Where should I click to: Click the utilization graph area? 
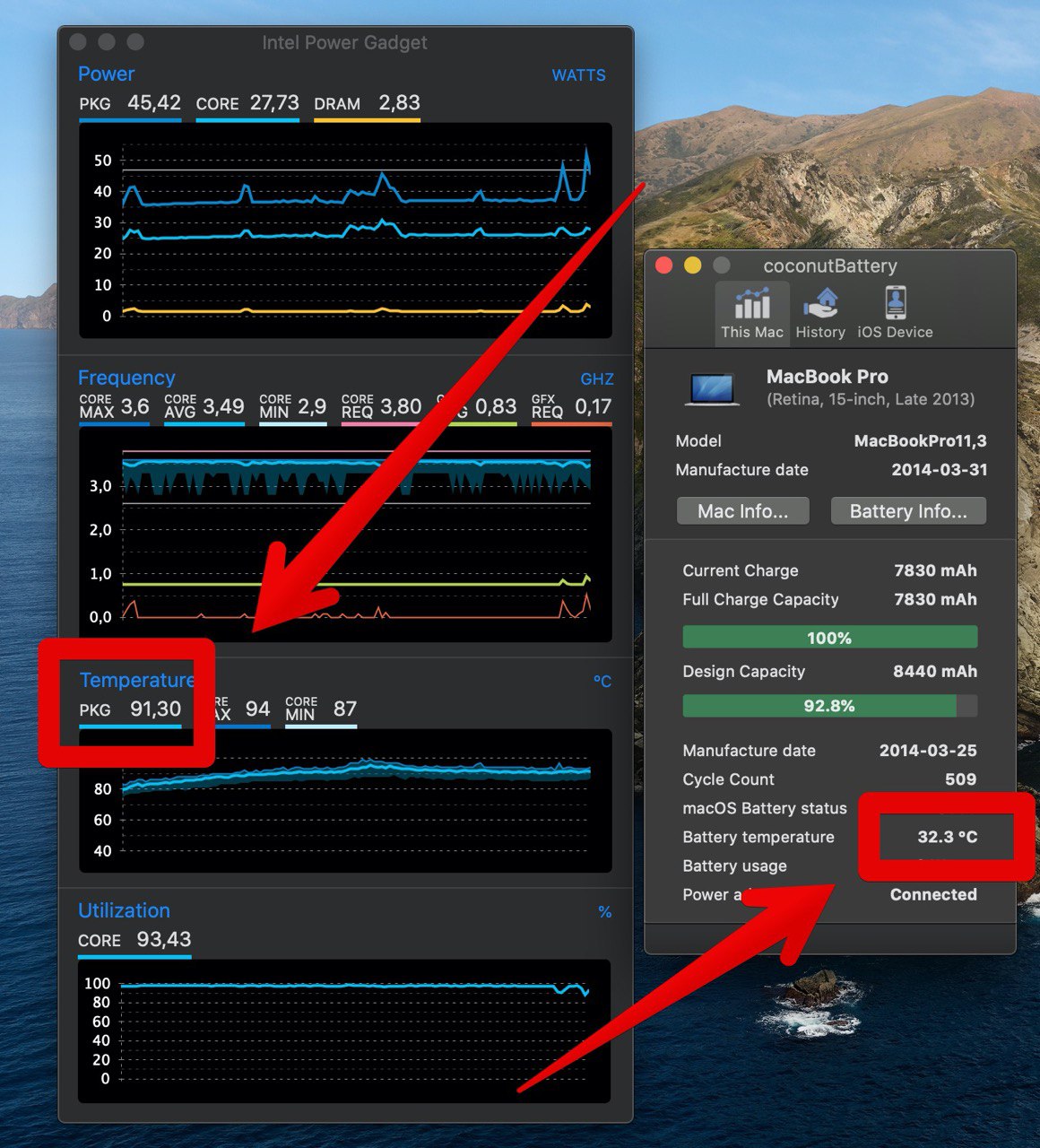coord(344,1031)
